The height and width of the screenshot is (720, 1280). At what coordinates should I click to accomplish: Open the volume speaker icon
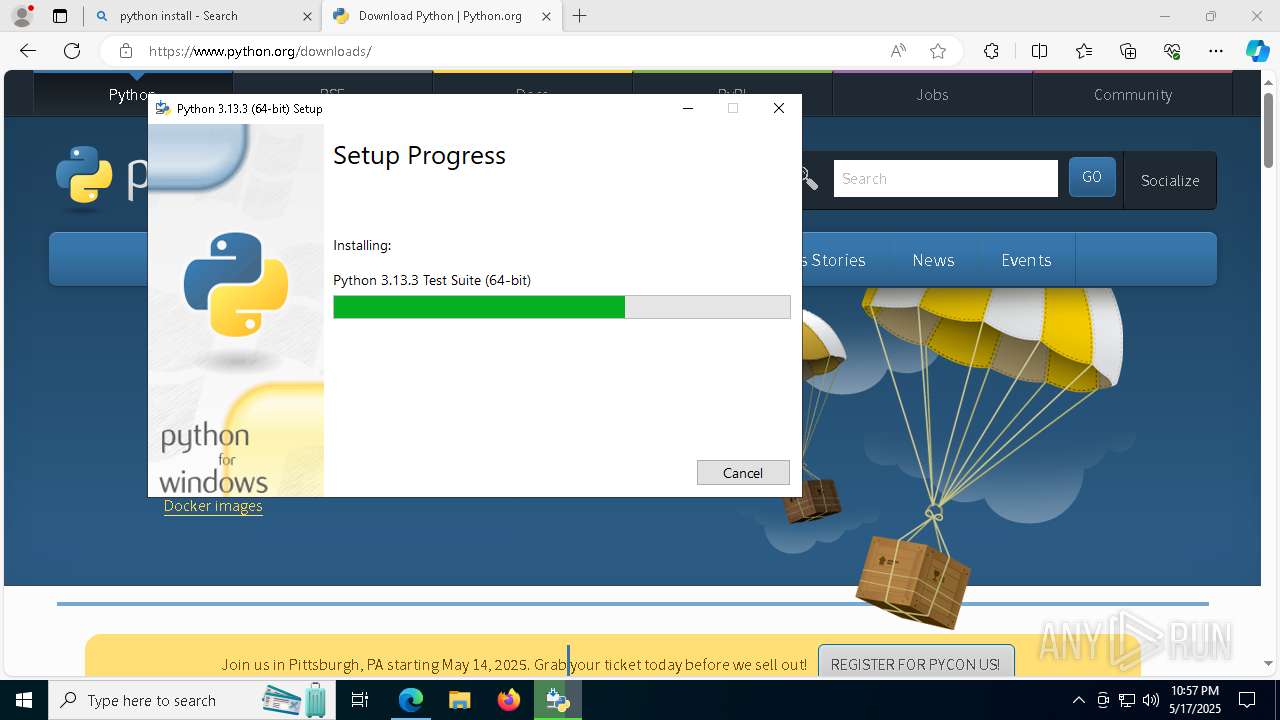[1151, 700]
